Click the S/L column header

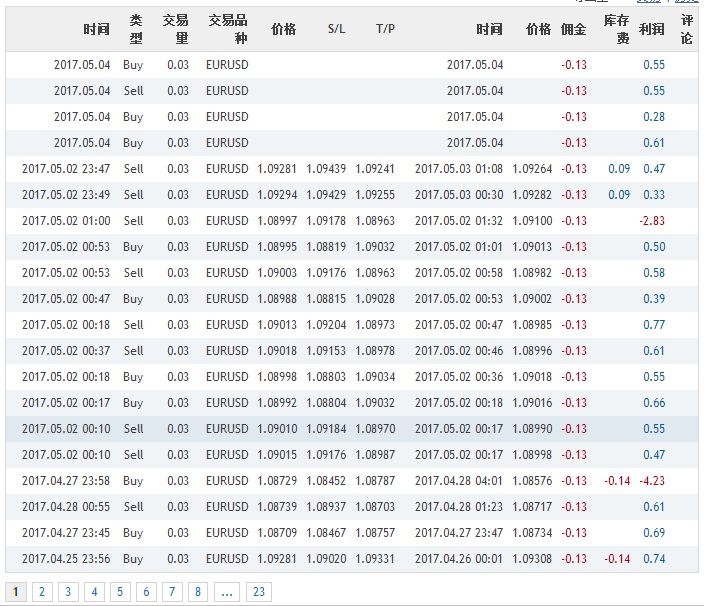[336, 29]
